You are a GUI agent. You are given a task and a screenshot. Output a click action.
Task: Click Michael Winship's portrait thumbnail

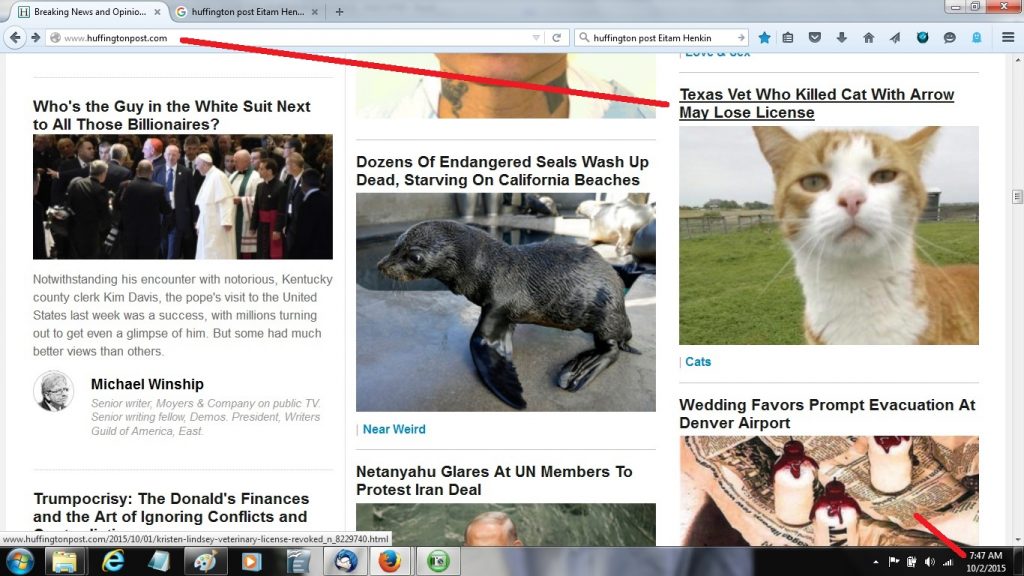pyautogui.click(x=54, y=391)
